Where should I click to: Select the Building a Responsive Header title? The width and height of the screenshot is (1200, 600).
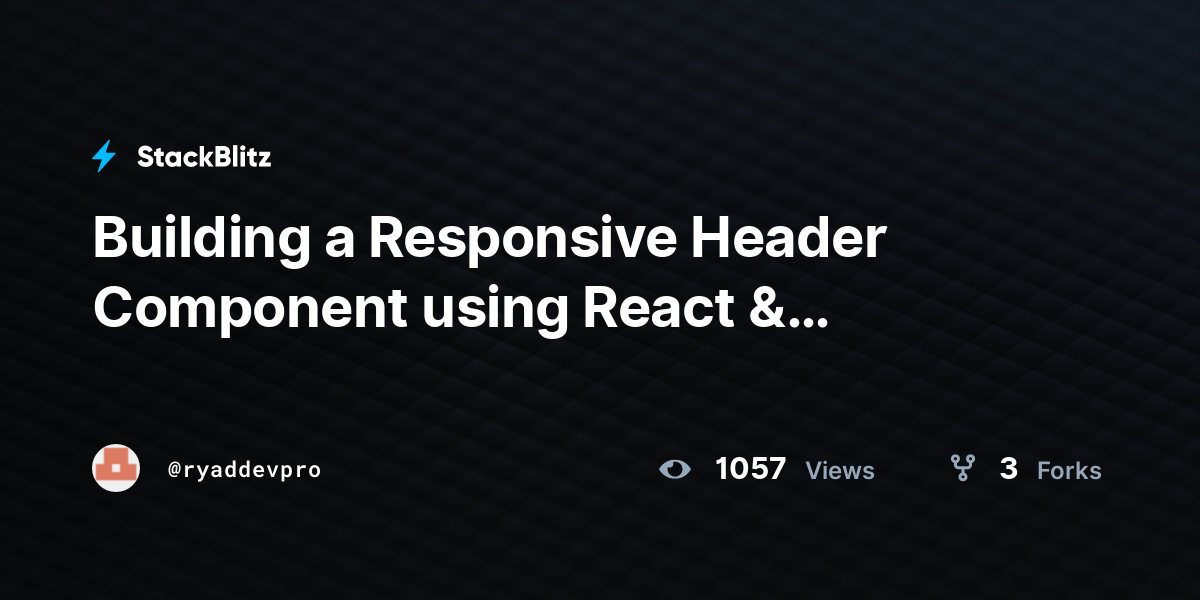coord(490,274)
